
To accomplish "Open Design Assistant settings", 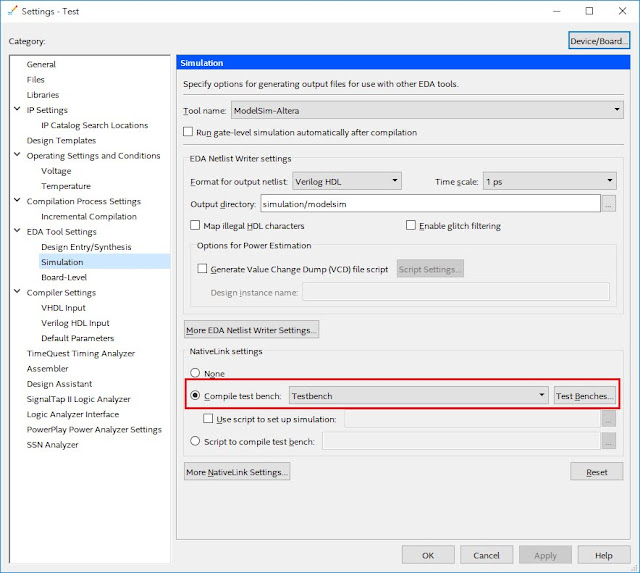I will (x=59, y=384).
